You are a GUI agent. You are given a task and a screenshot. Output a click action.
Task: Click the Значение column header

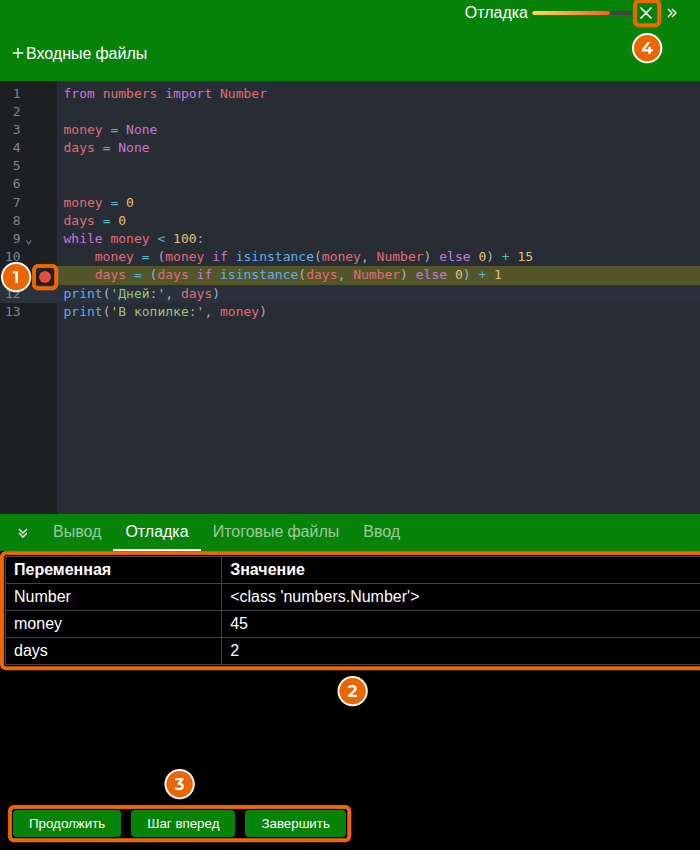click(461, 570)
